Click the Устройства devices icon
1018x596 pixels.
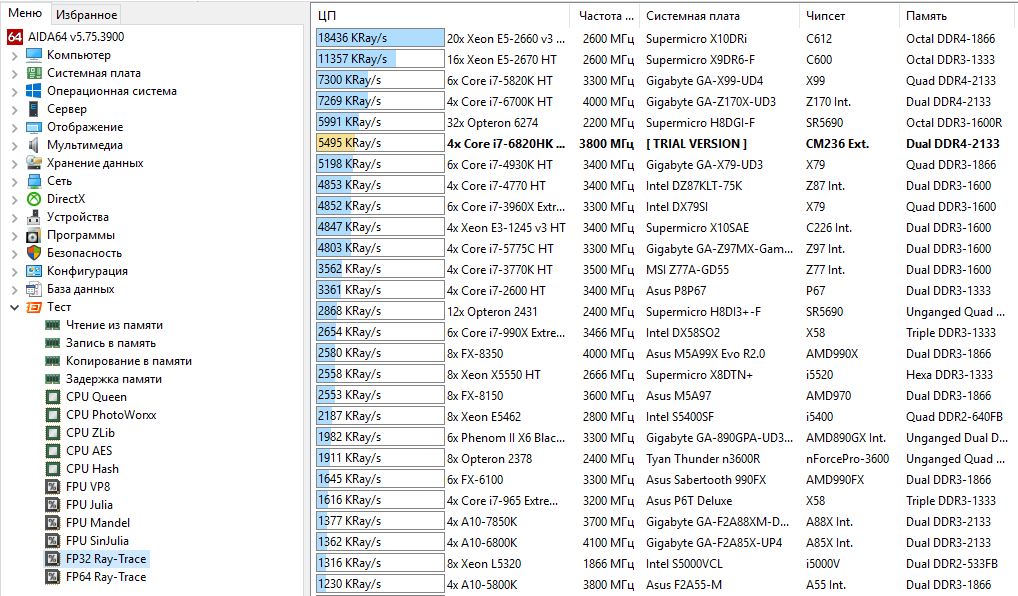[34, 217]
